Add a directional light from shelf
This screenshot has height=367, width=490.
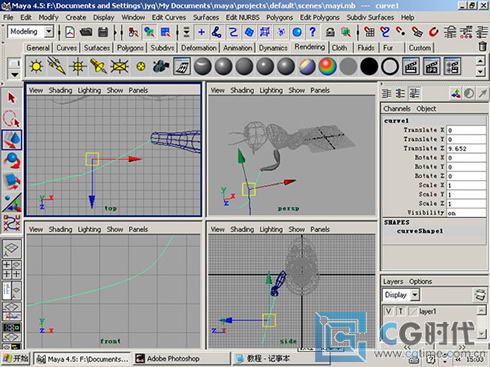[x=57, y=66]
